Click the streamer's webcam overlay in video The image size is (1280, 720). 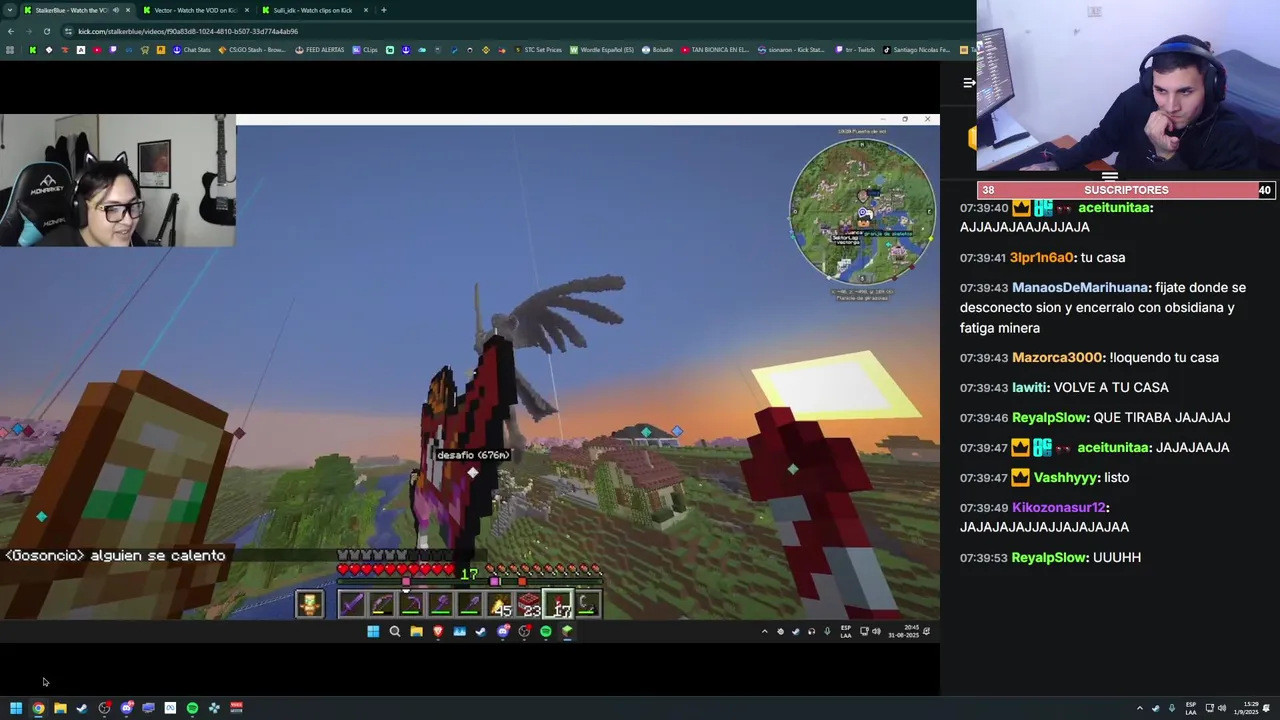tap(118, 180)
